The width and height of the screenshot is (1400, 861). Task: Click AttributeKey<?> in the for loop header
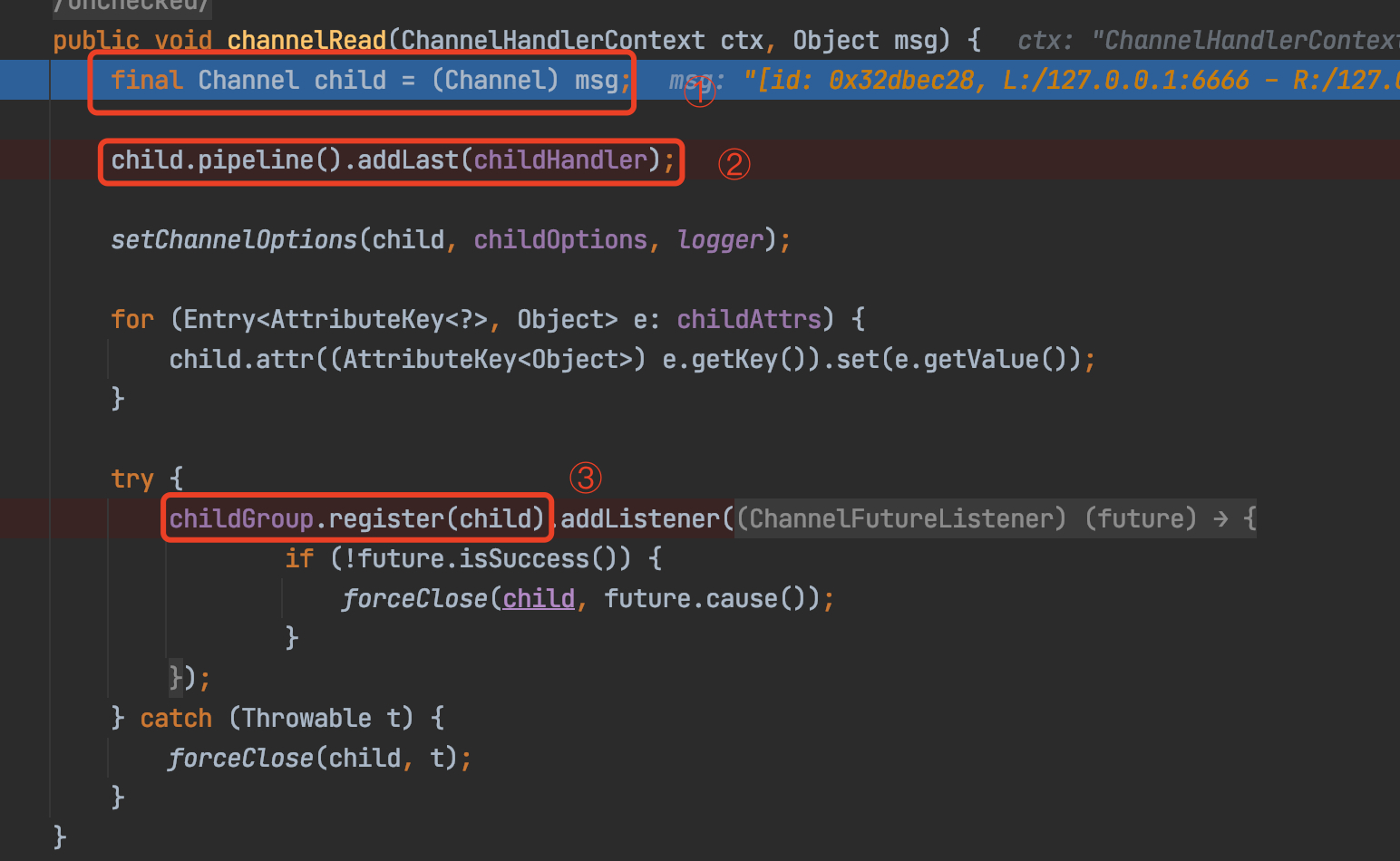(x=379, y=320)
